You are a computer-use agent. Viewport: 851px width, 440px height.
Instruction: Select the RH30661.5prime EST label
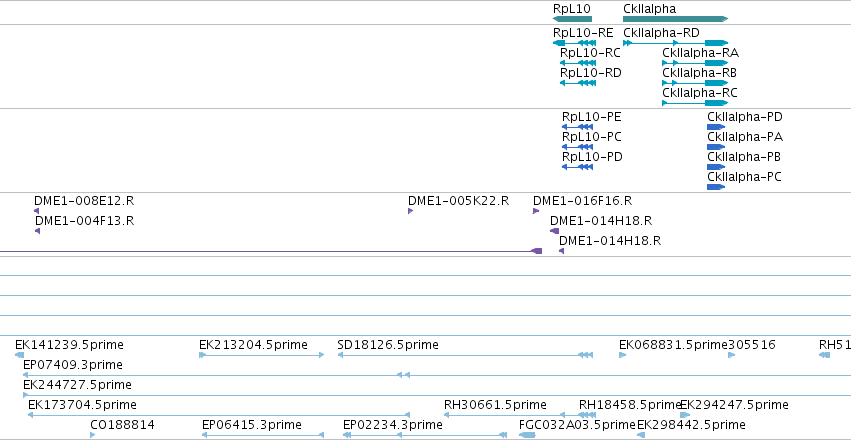point(495,405)
